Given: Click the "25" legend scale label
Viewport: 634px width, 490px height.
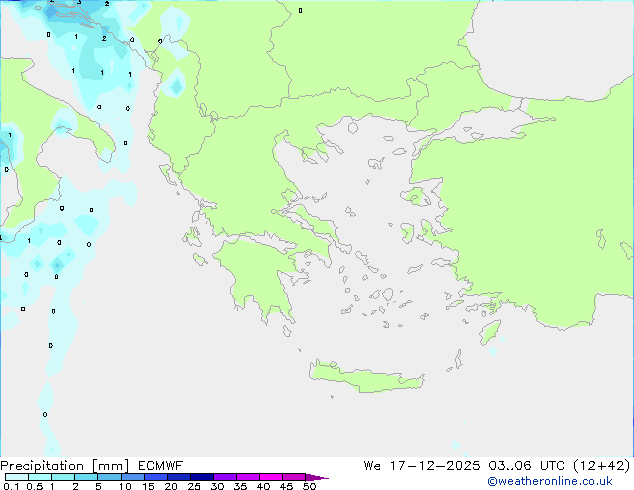Looking at the screenshot, I should pos(194,486).
